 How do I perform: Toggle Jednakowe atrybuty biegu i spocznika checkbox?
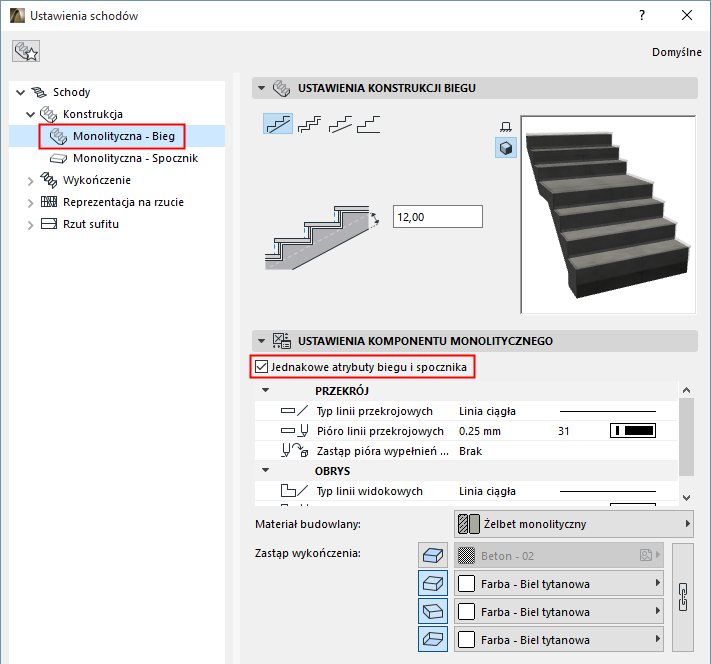261,366
